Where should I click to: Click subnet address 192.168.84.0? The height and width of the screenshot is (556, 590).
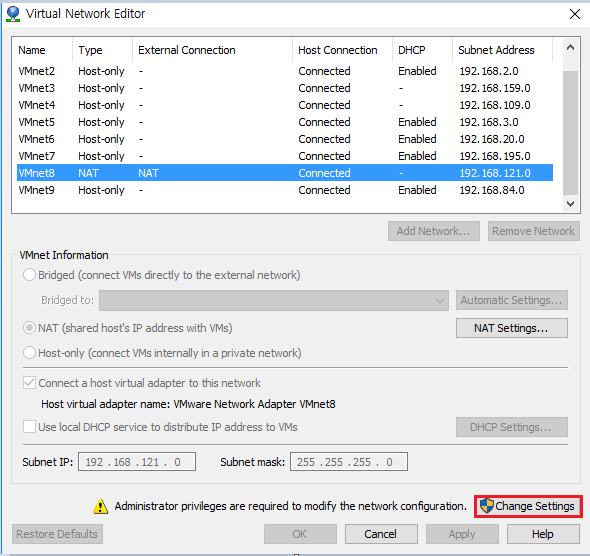[492, 190]
